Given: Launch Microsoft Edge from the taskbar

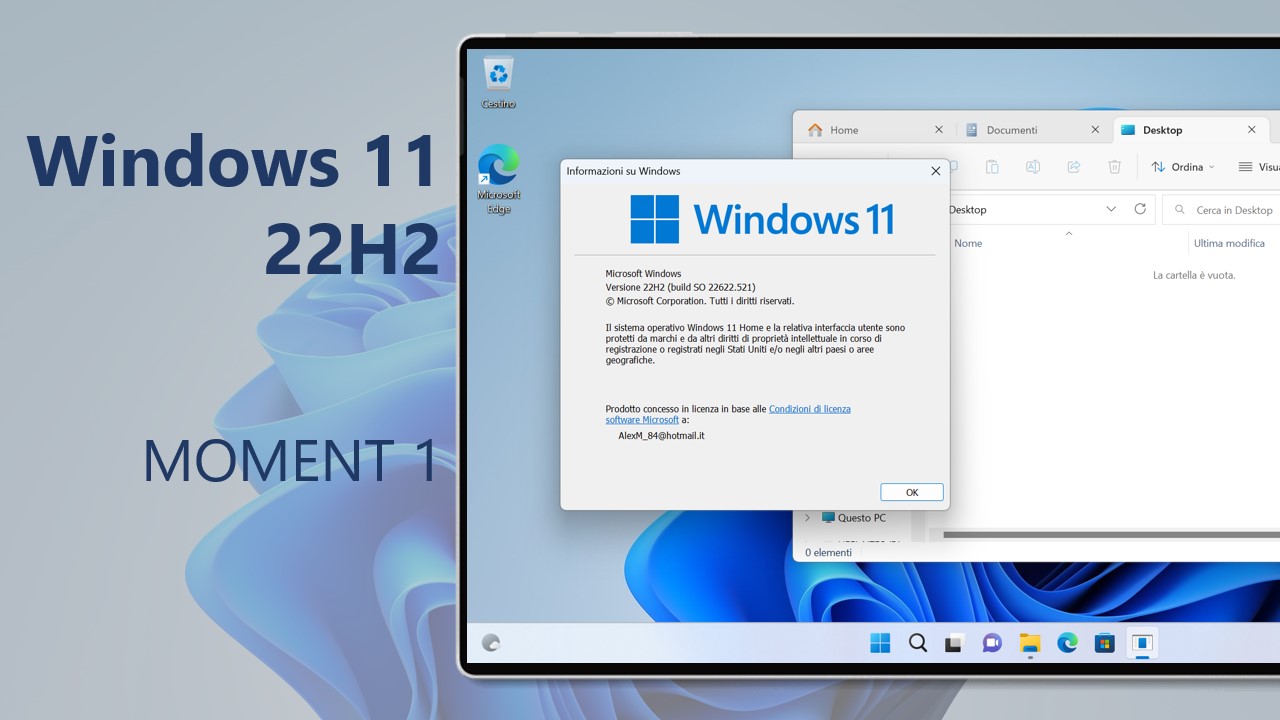Looking at the screenshot, I should (x=1067, y=643).
